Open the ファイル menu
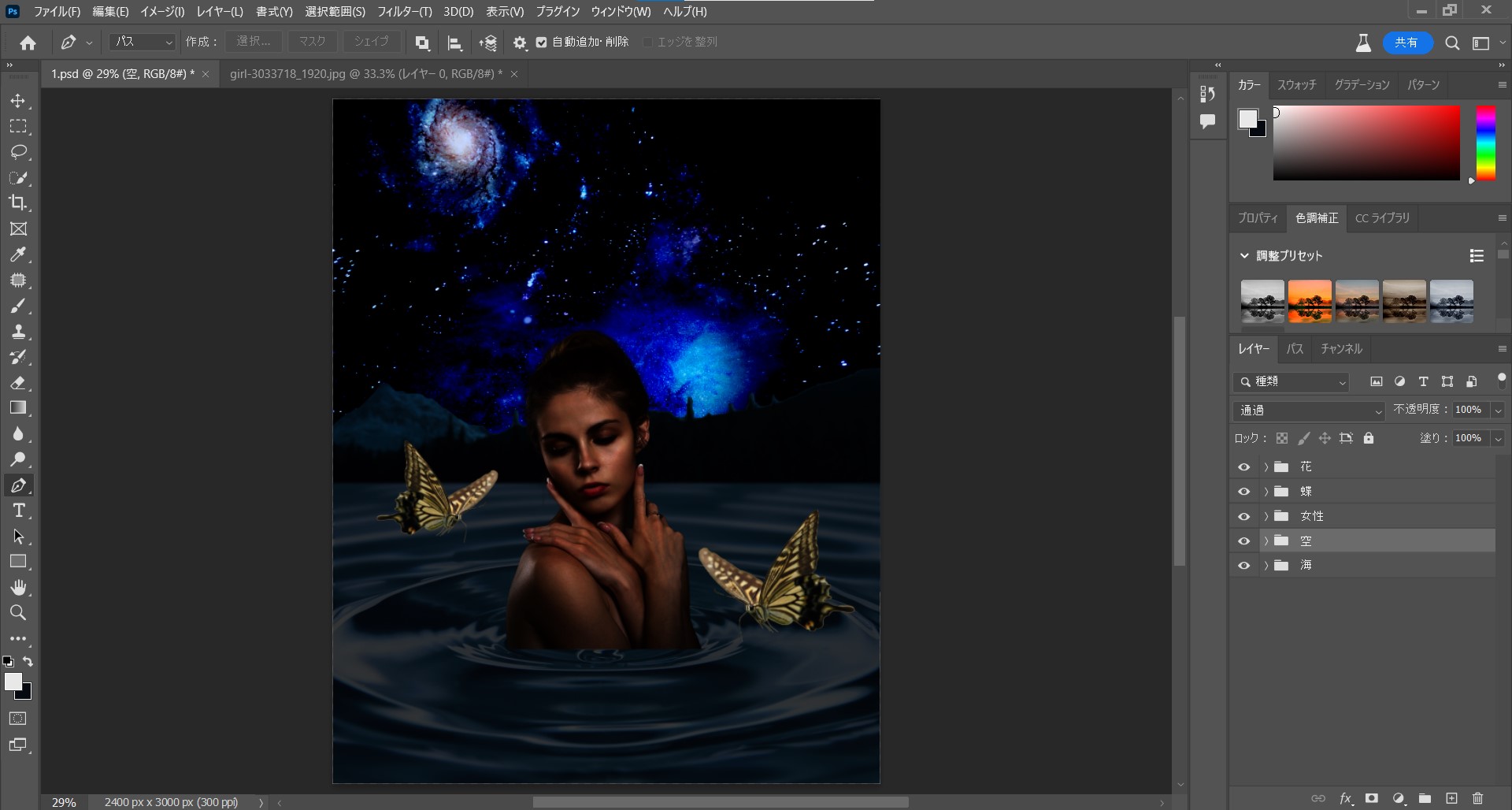The width and height of the screenshot is (1512, 810). click(x=57, y=12)
